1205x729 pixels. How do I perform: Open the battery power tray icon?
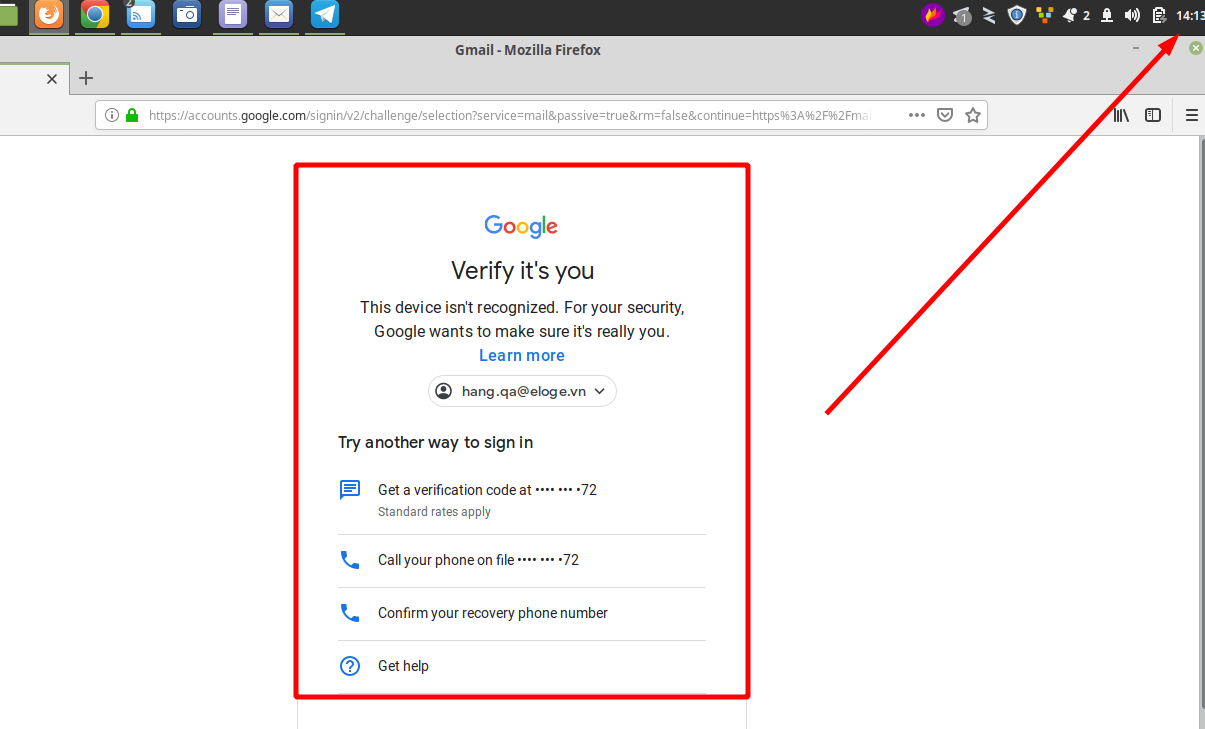click(x=1159, y=15)
